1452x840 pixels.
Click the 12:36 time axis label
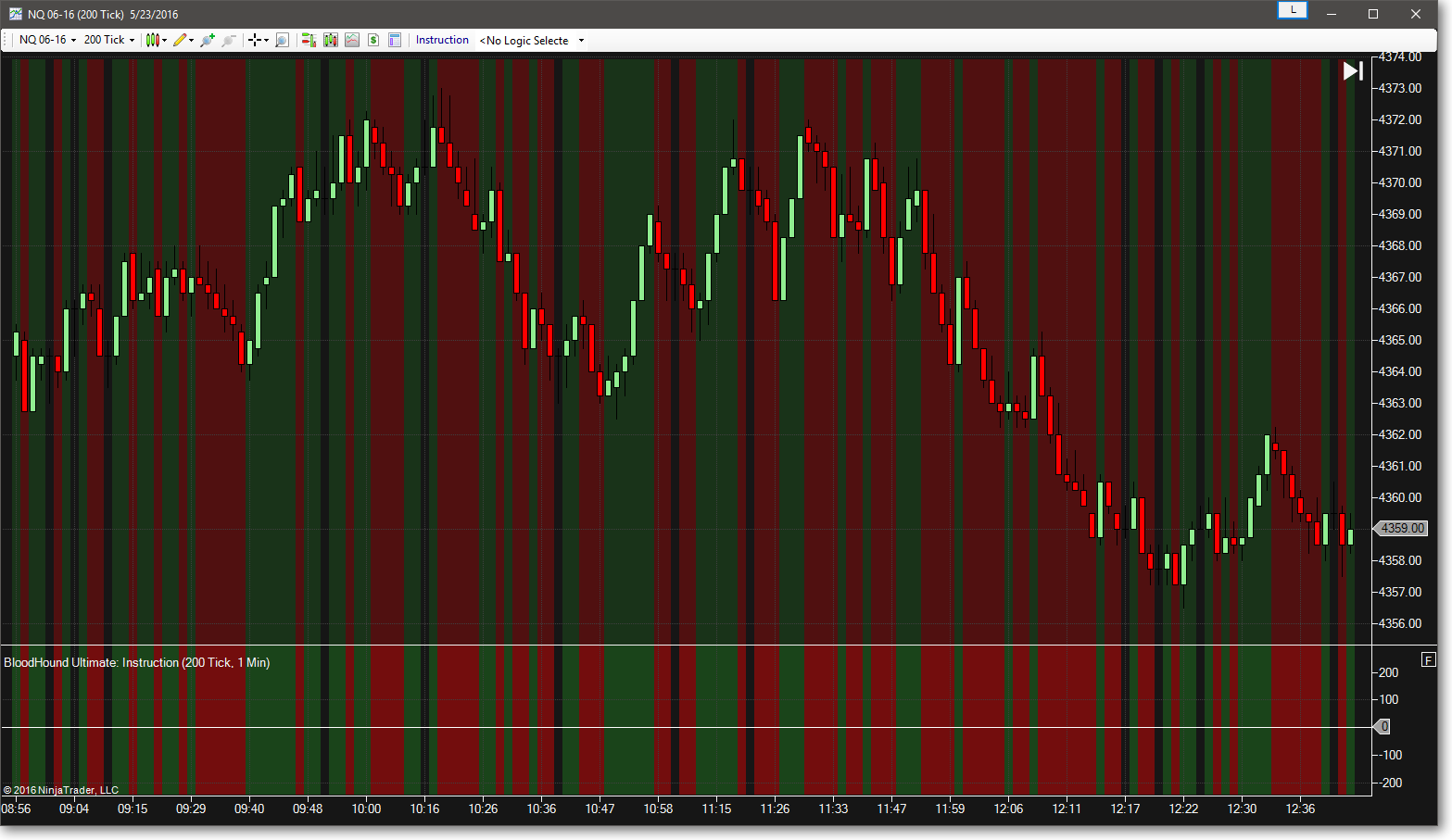1300,809
